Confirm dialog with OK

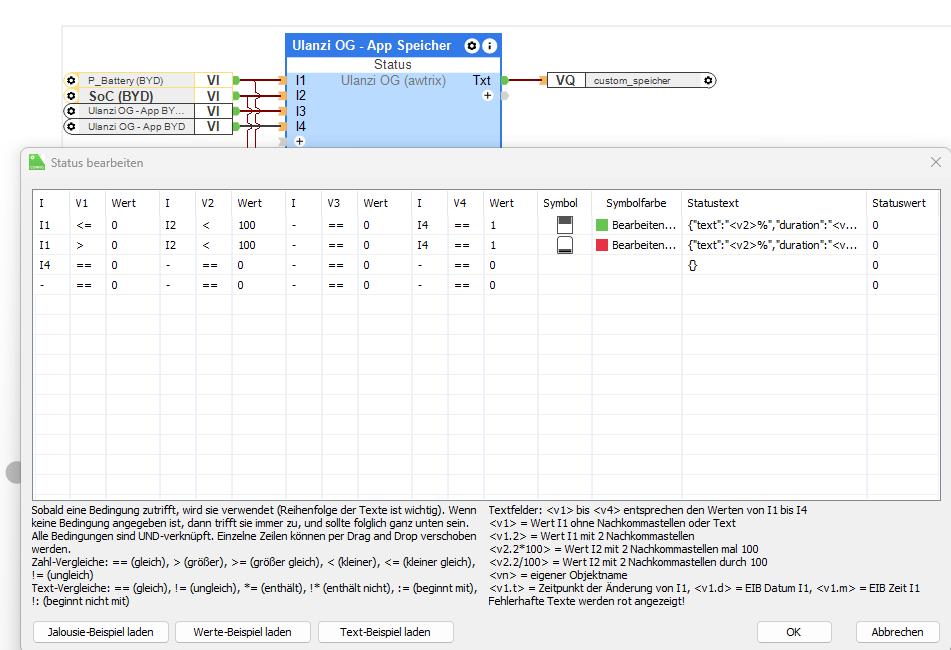pyautogui.click(x=793, y=632)
